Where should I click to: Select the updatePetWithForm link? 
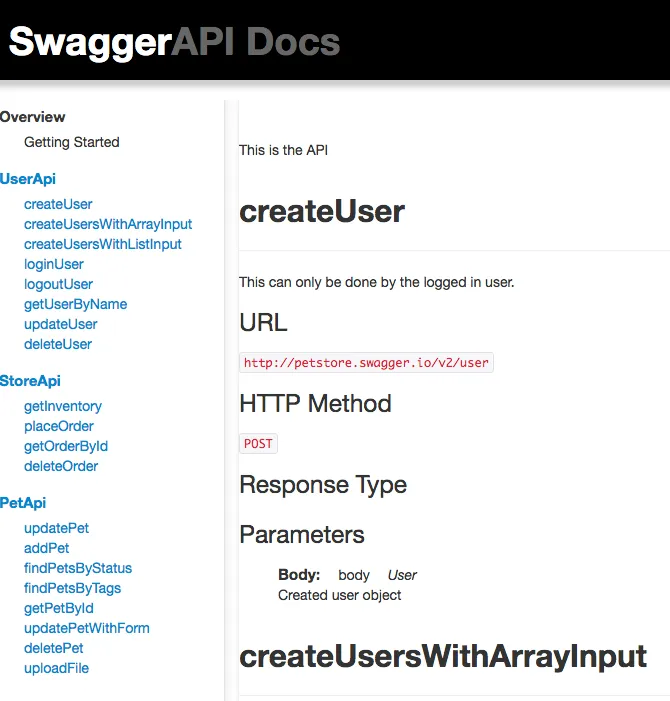point(87,628)
